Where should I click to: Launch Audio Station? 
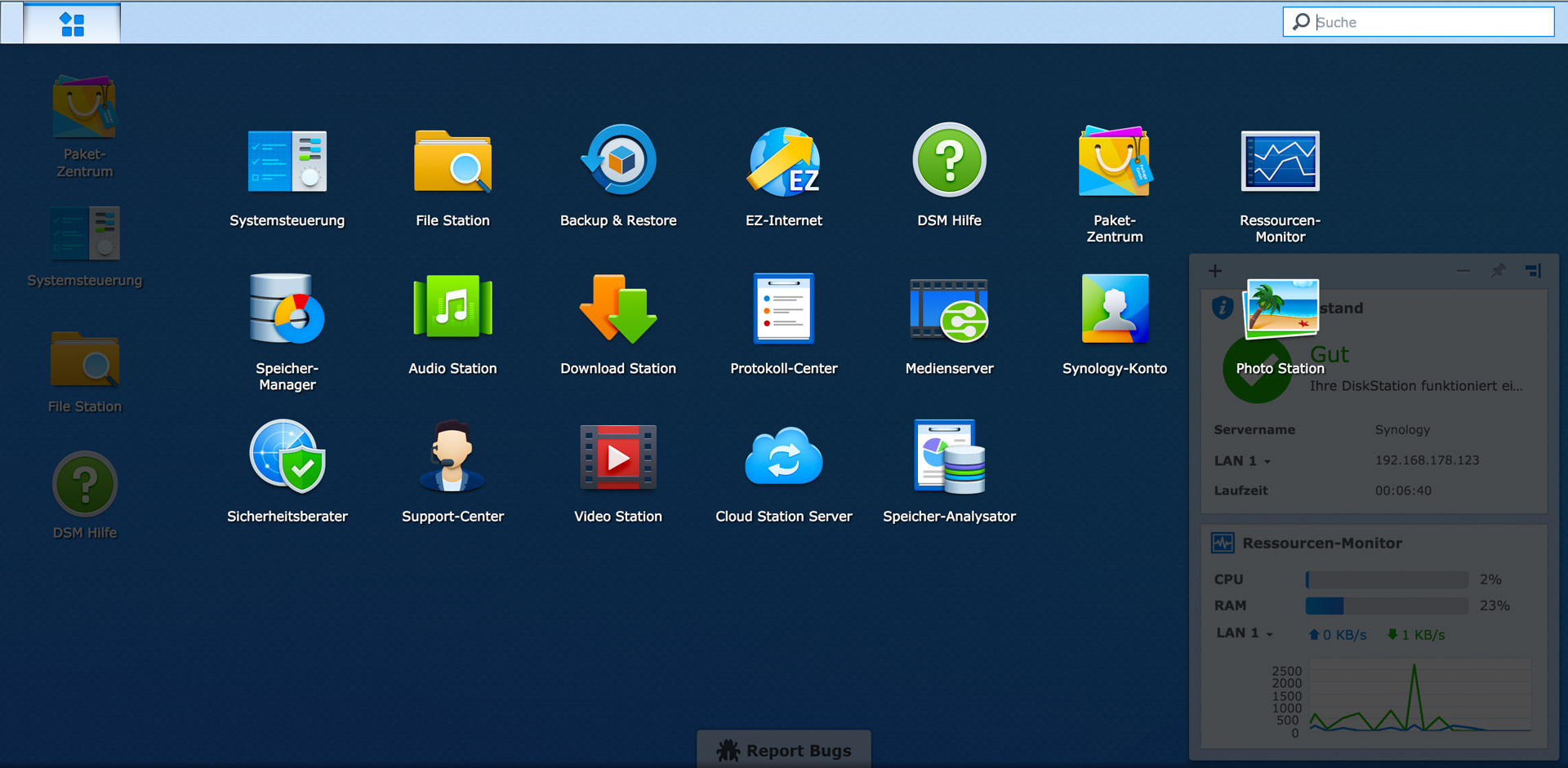click(452, 309)
